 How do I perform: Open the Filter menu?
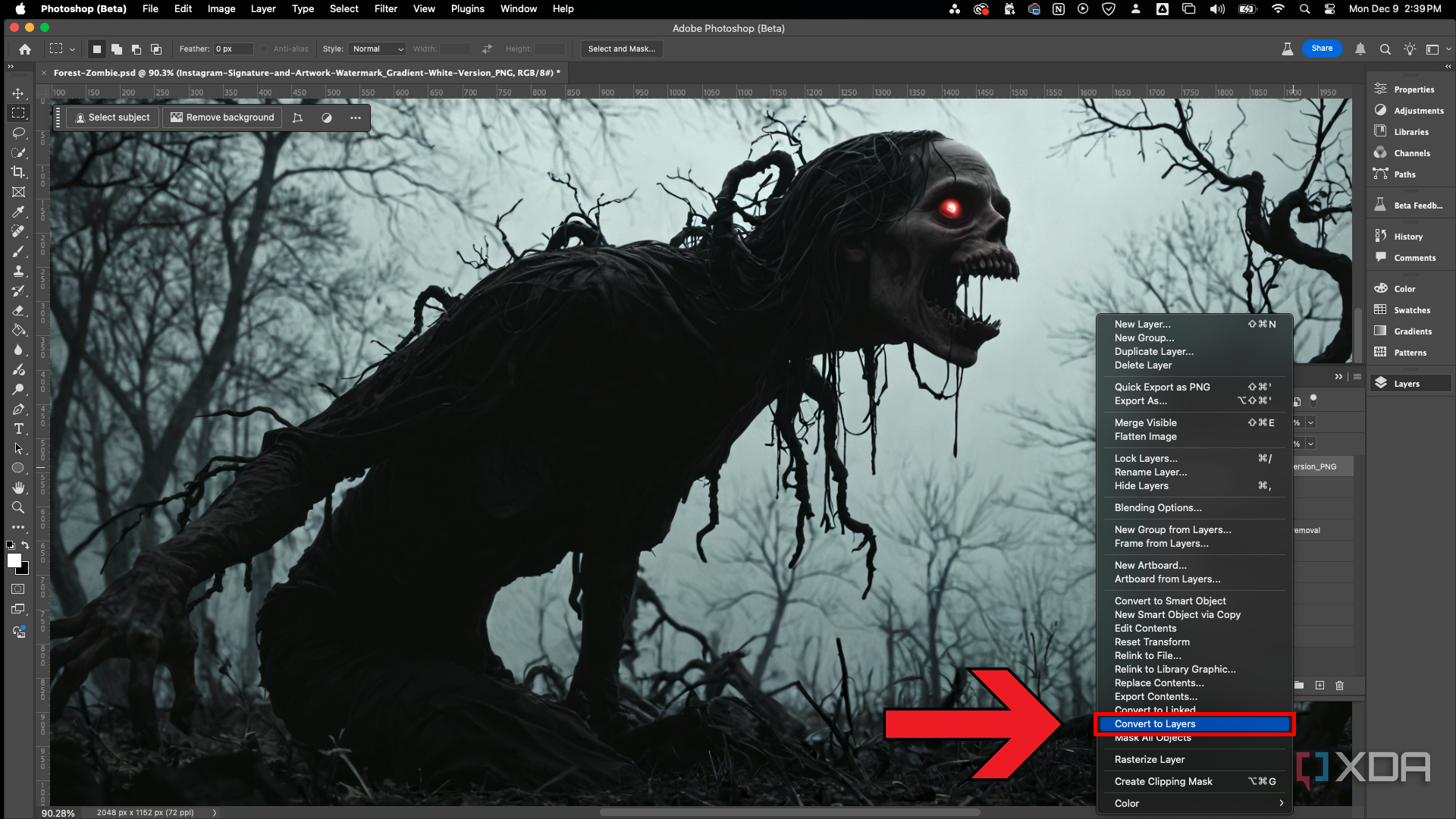[385, 9]
